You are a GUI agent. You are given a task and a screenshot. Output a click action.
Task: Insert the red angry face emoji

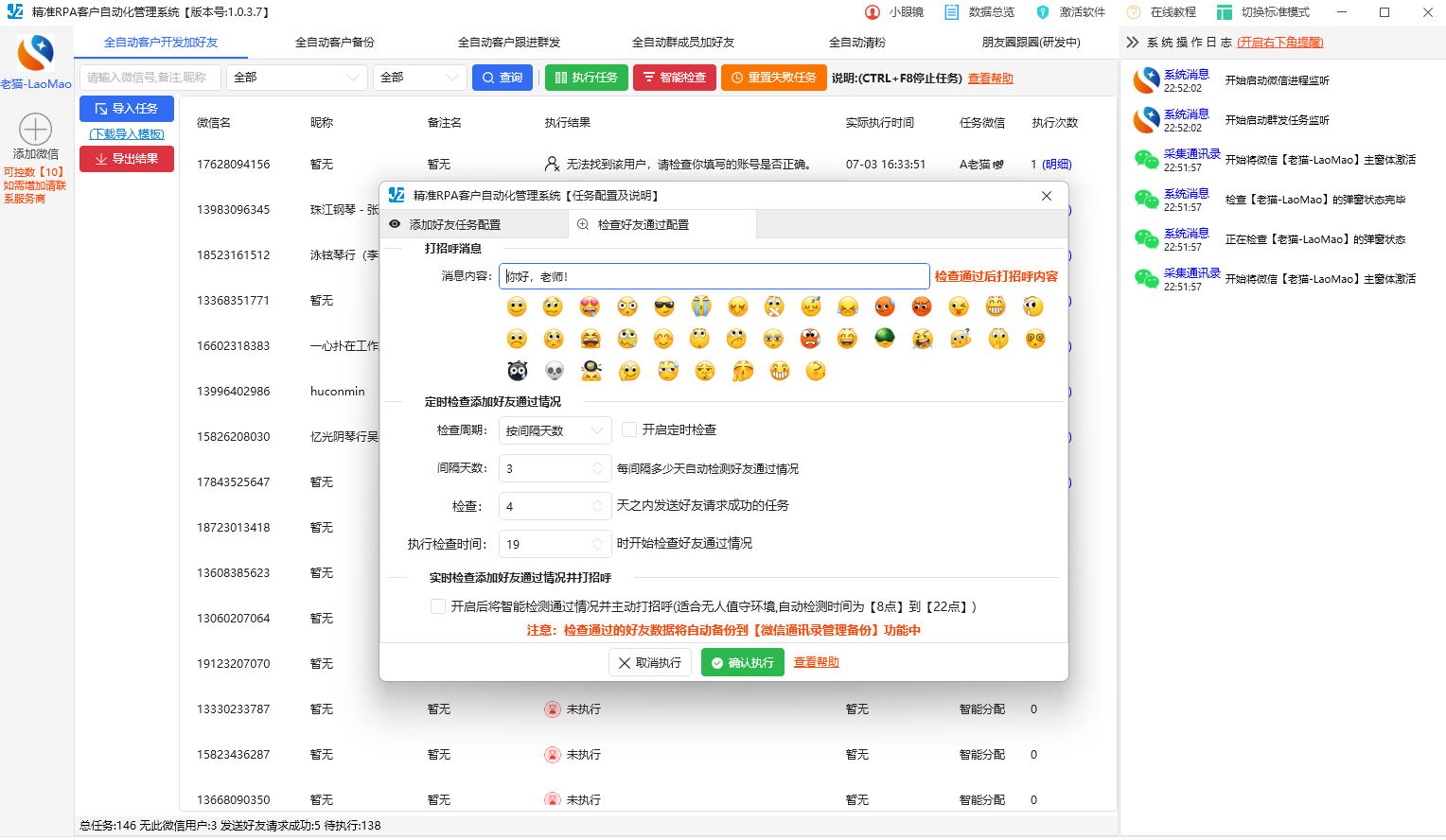click(922, 306)
